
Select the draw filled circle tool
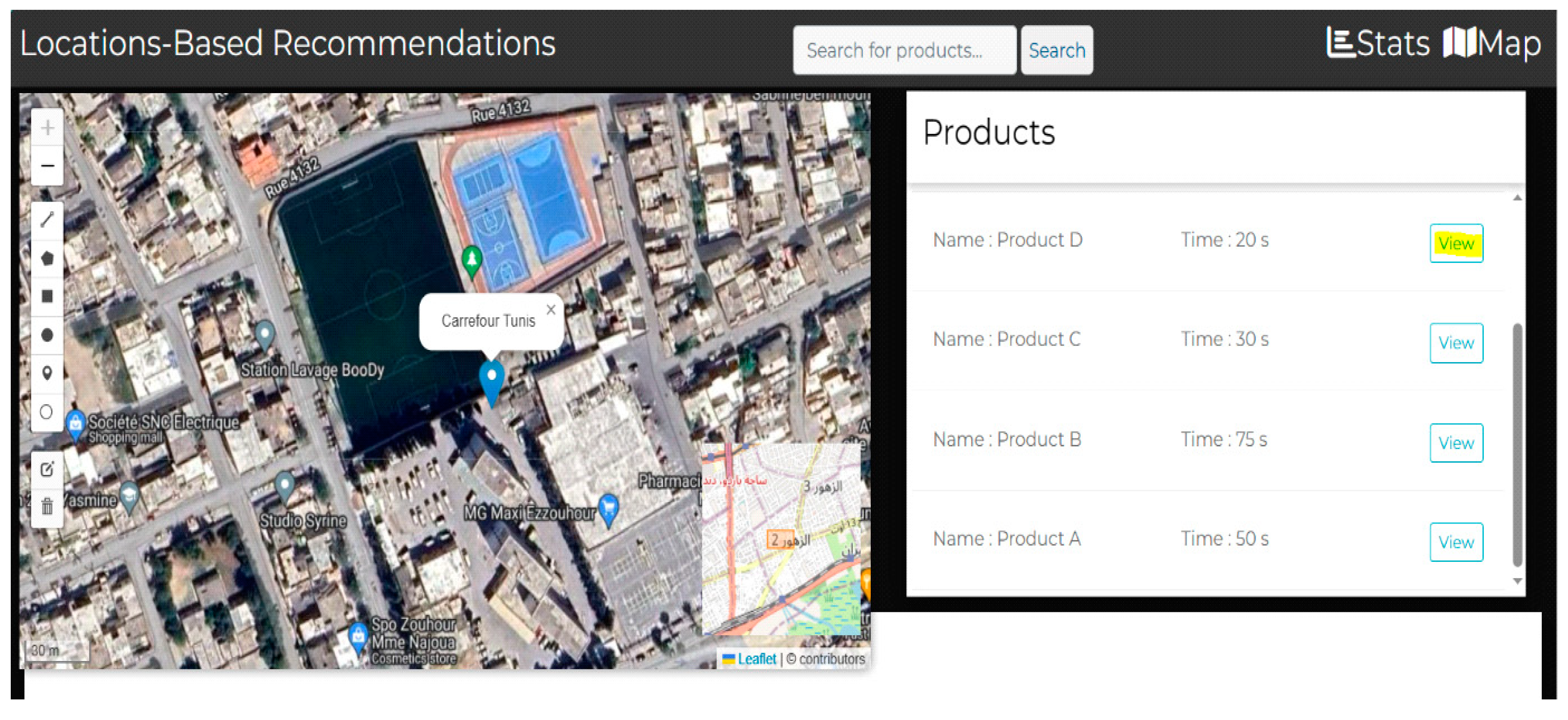coord(48,335)
